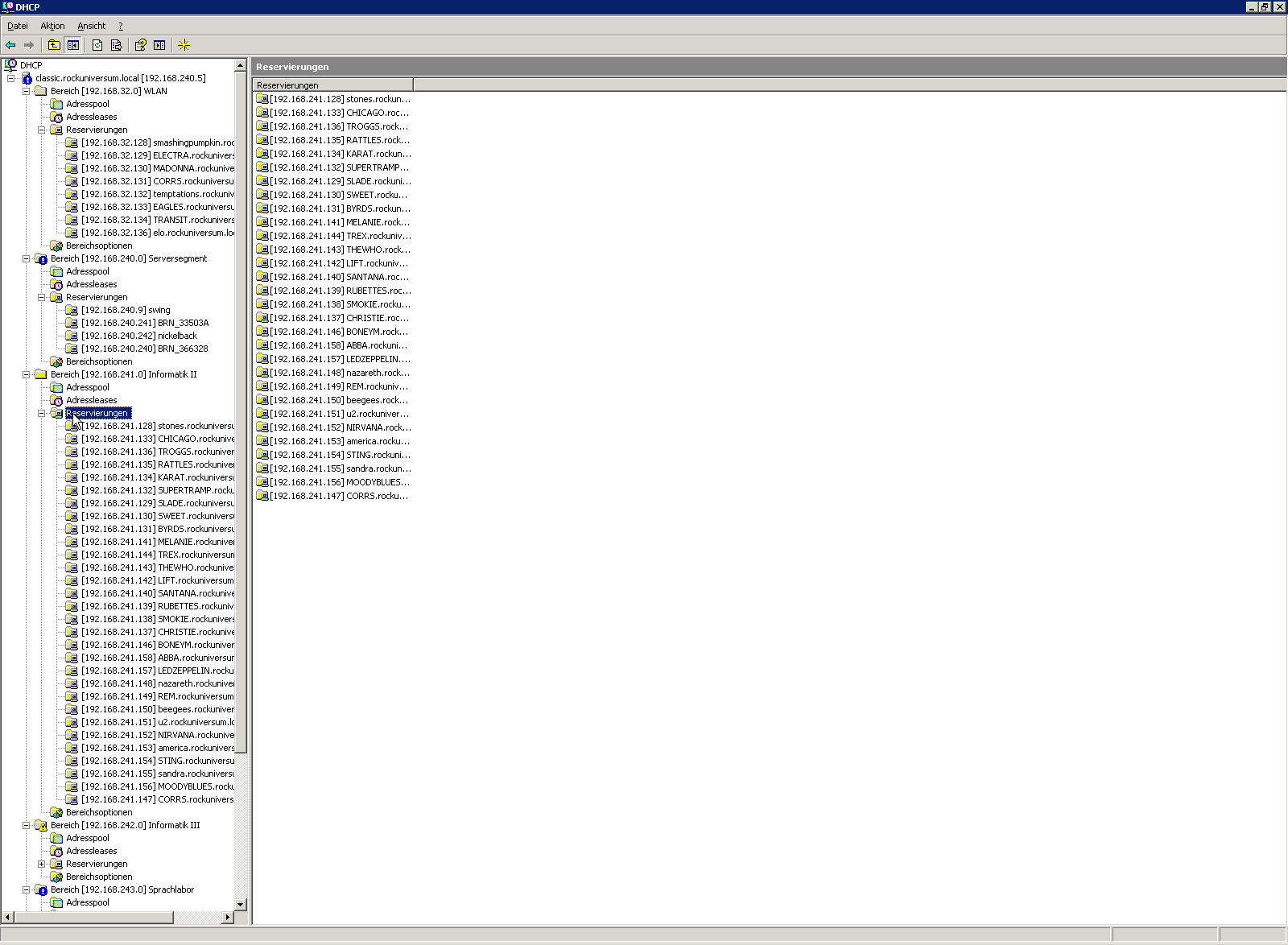Go up one level with the folder-arrow icon
The height and width of the screenshot is (945, 1288).
pyautogui.click(x=54, y=45)
